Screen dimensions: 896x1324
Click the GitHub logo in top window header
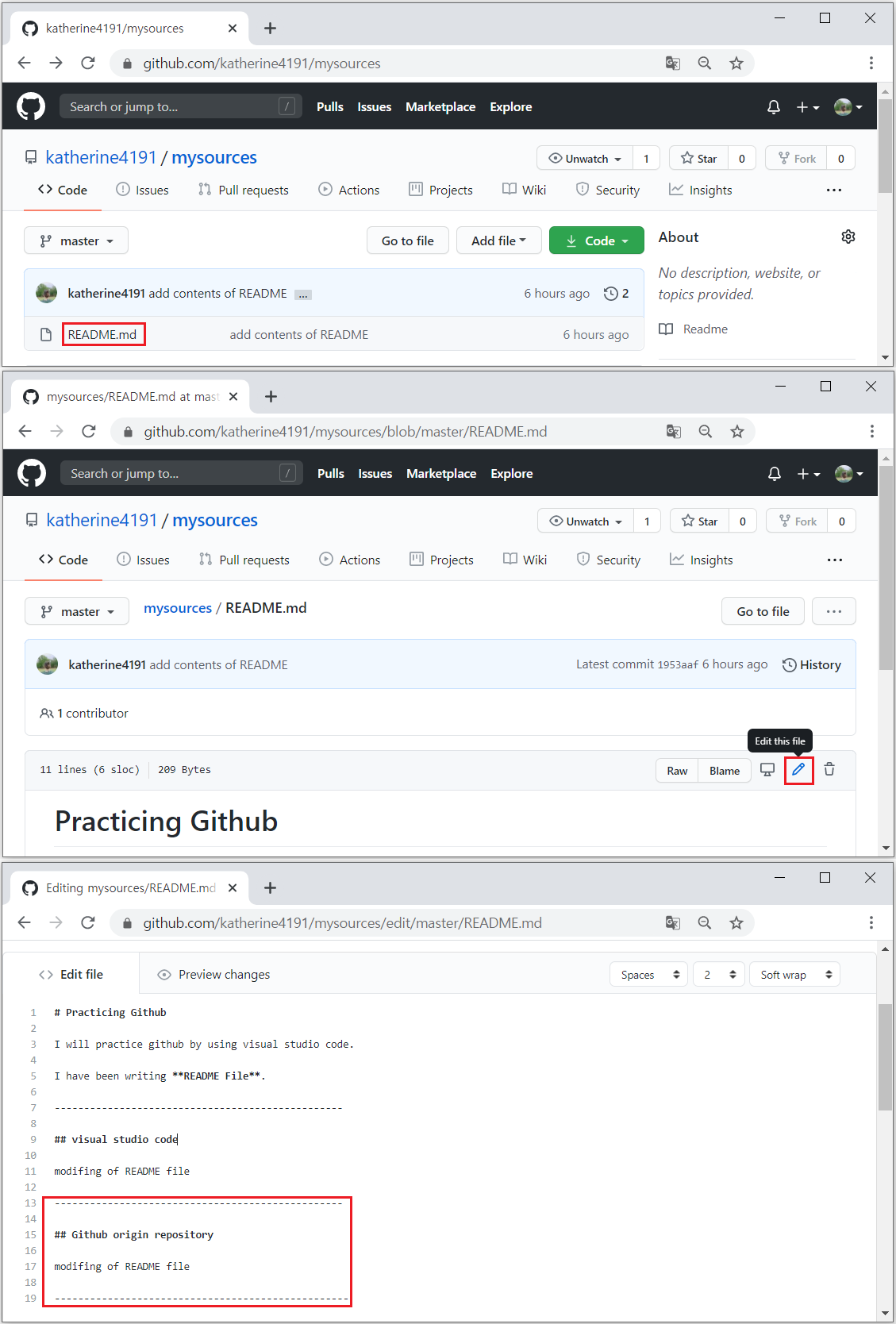click(x=31, y=106)
